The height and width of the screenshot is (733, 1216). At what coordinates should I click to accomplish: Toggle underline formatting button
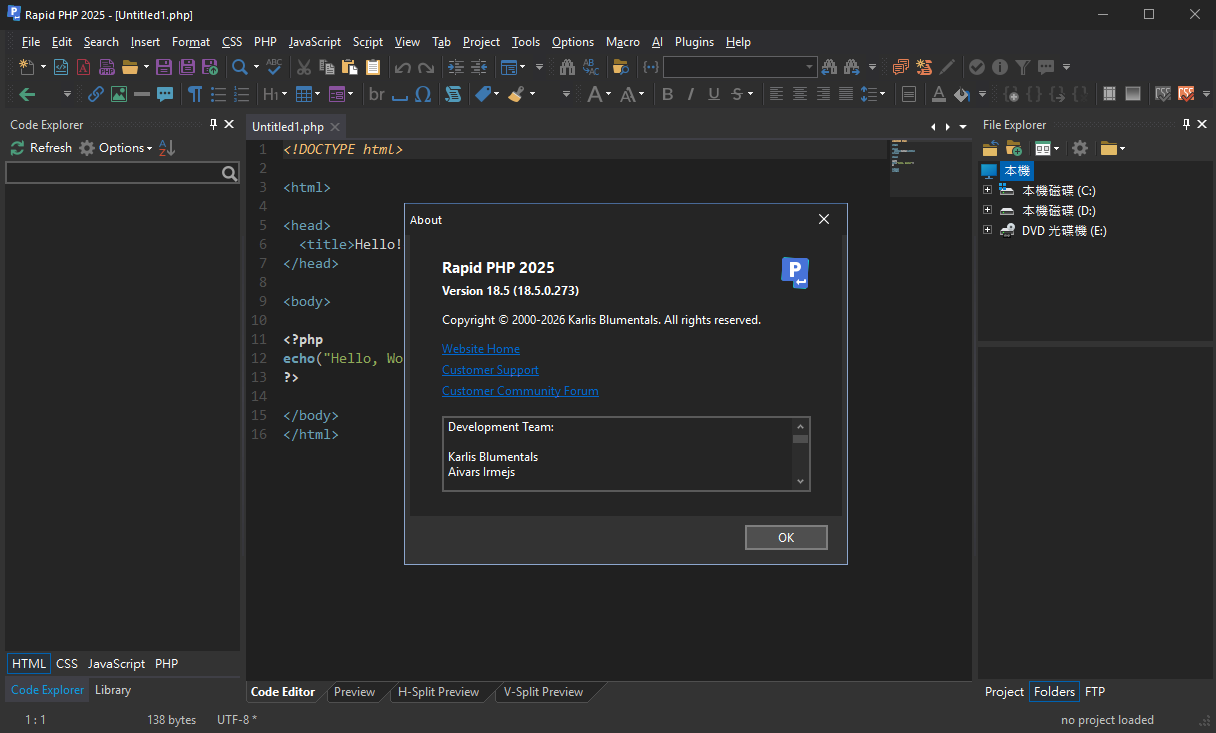(713, 94)
